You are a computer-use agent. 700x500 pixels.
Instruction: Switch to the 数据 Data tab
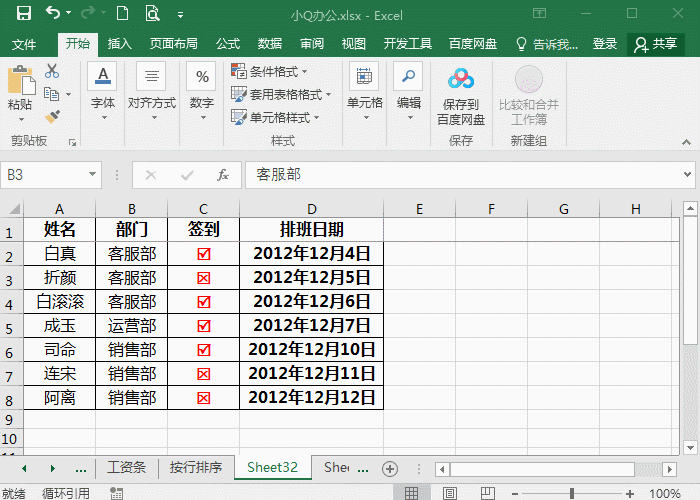point(270,44)
